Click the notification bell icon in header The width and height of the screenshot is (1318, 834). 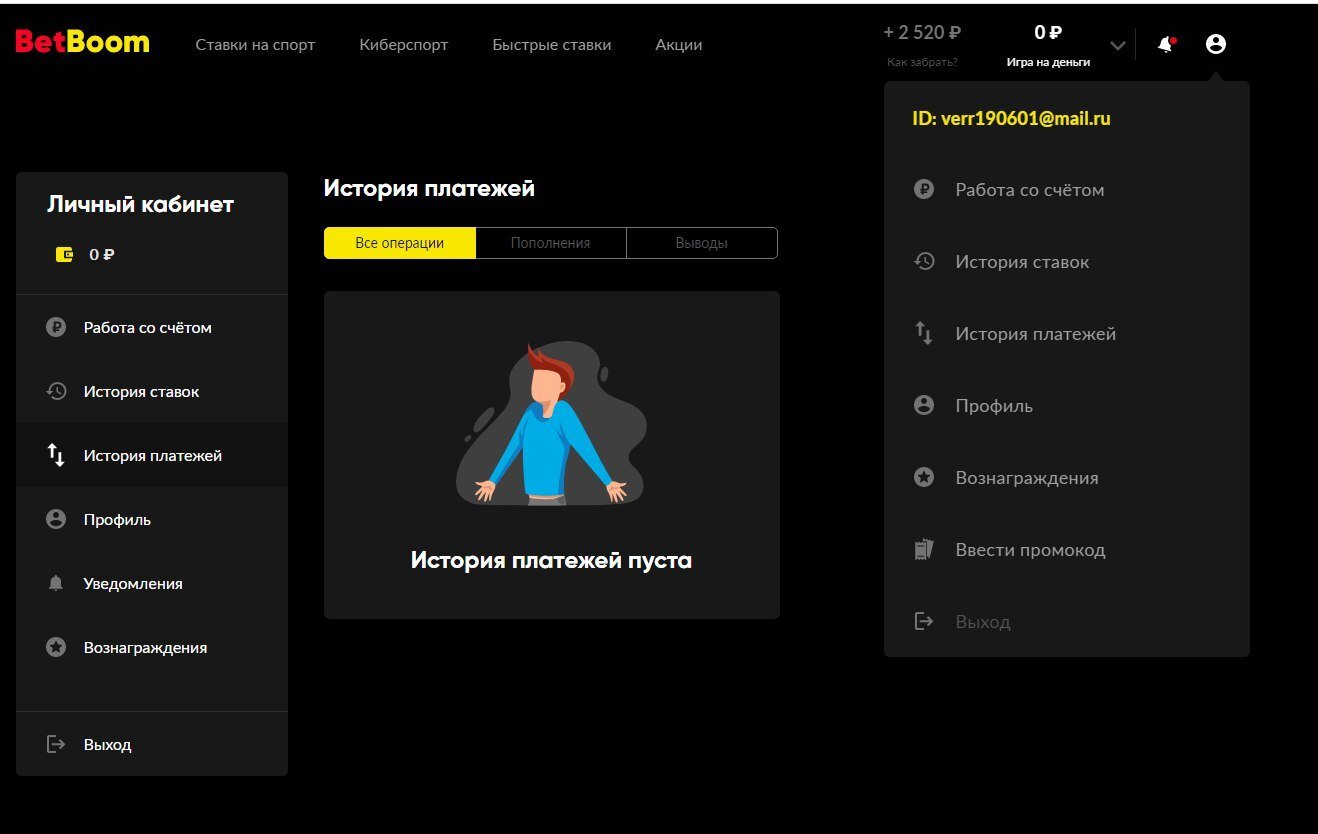(1165, 45)
